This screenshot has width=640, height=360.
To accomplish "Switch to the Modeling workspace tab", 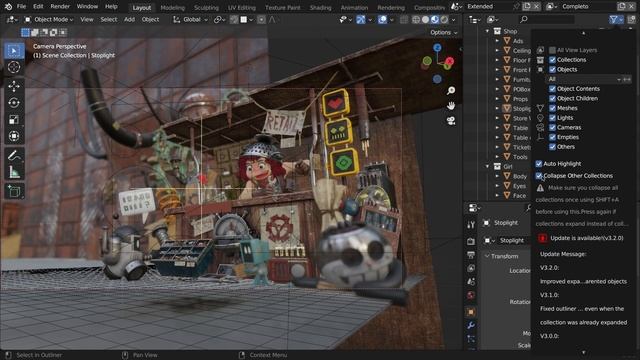I will 173,7.
